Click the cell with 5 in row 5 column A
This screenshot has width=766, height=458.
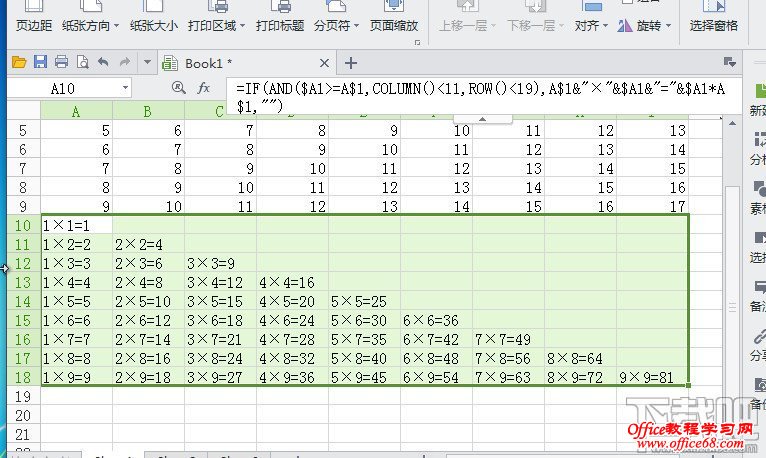coord(77,130)
